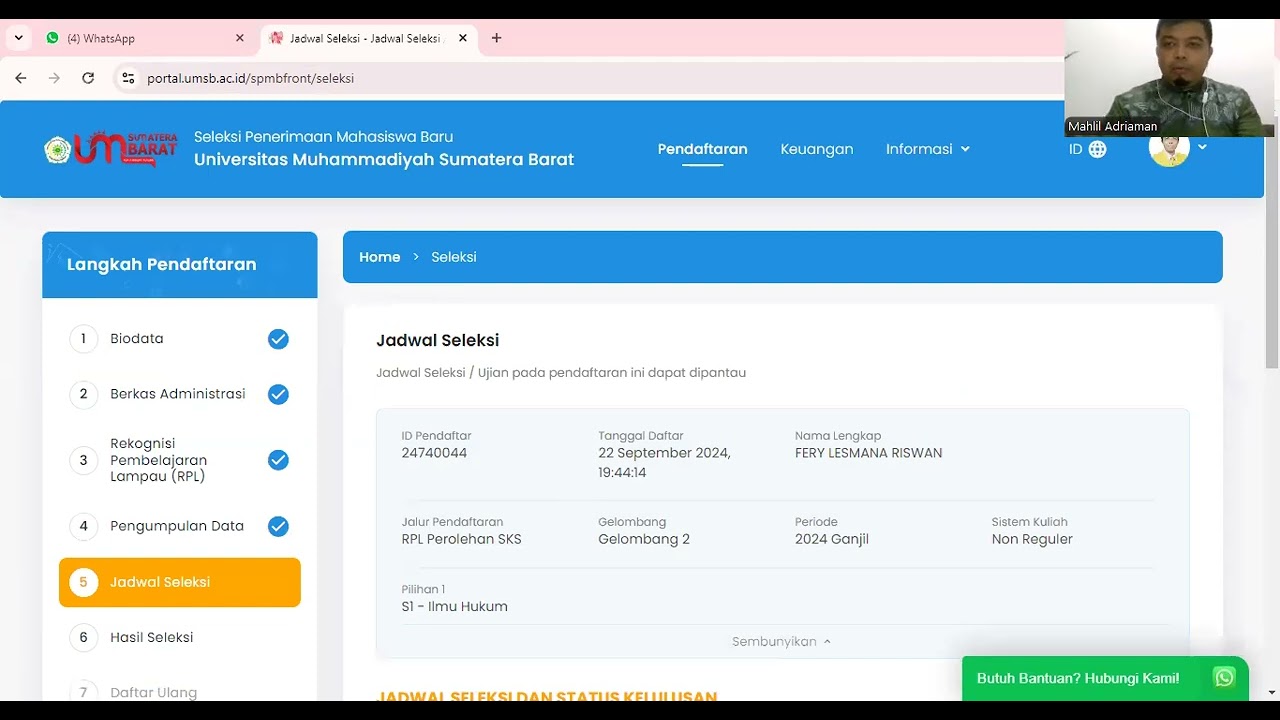Click the Langkah Pendaftaran panel header
Image resolution: width=1280 pixels, height=720 pixels.
pyautogui.click(x=180, y=265)
